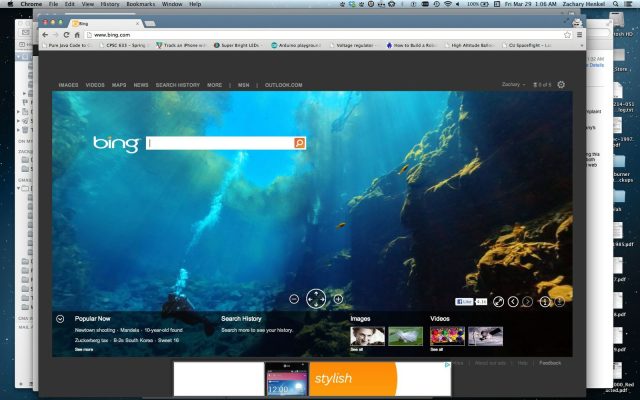Open the Bing settings gear icon

(x=561, y=84)
